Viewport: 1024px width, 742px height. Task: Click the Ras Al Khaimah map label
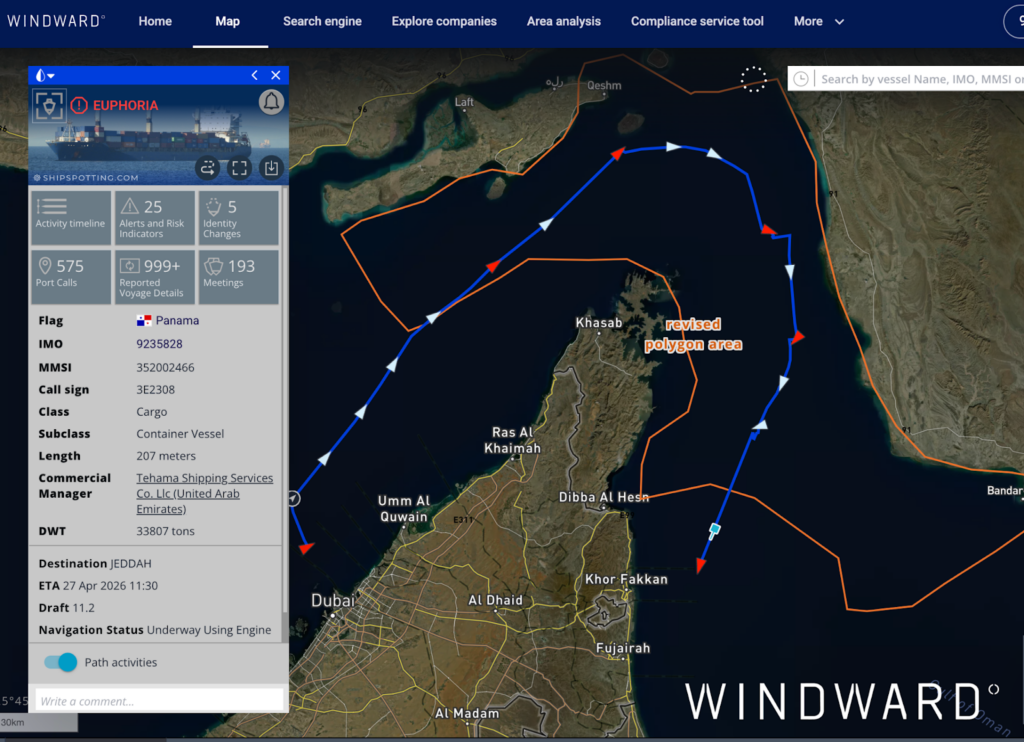(x=513, y=440)
